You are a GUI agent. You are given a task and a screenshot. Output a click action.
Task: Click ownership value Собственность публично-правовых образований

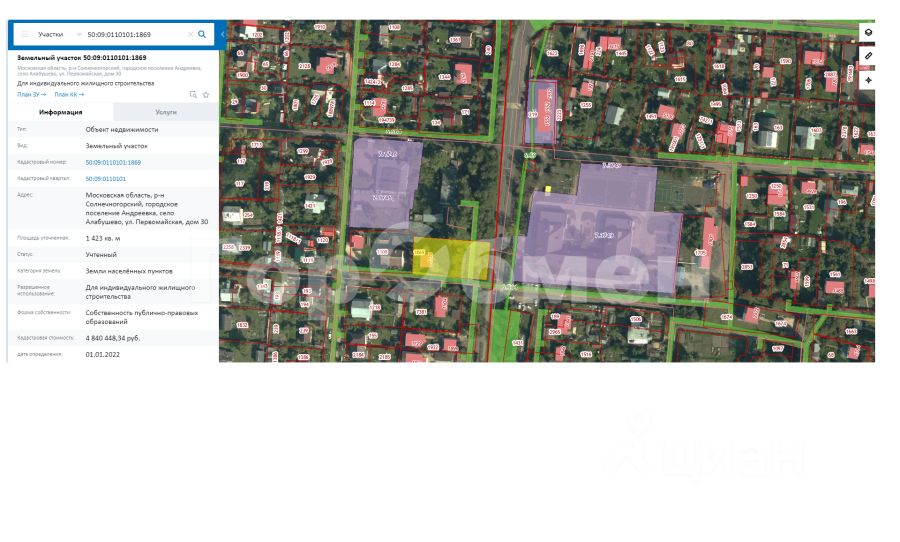[142, 318]
